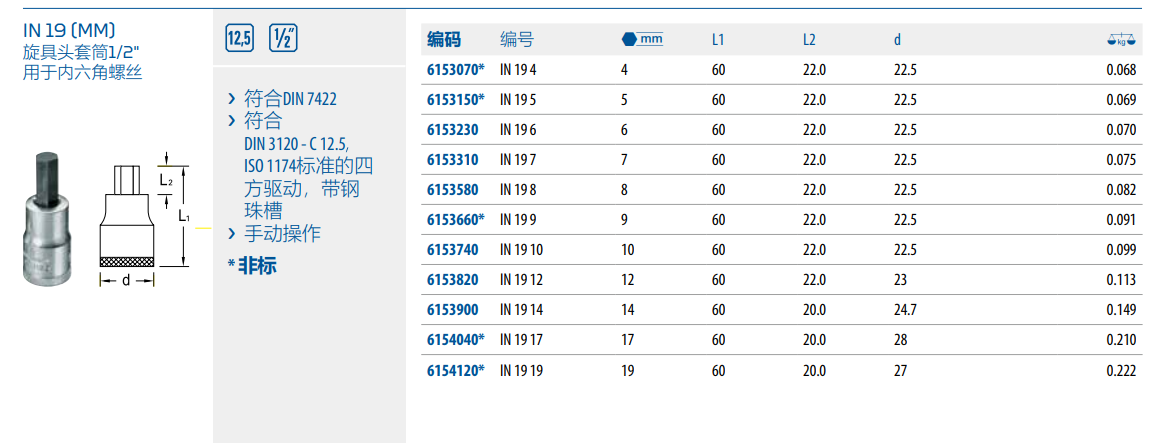Click the 0.149 weight value
Screen dimensions: 1163x443
pyautogui.click(x=1121, y=310)
